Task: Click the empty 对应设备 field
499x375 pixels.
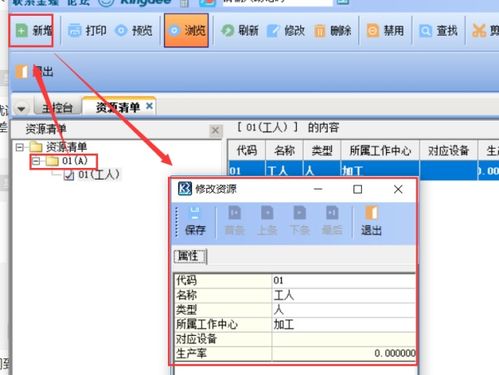Action: point(343,339)
